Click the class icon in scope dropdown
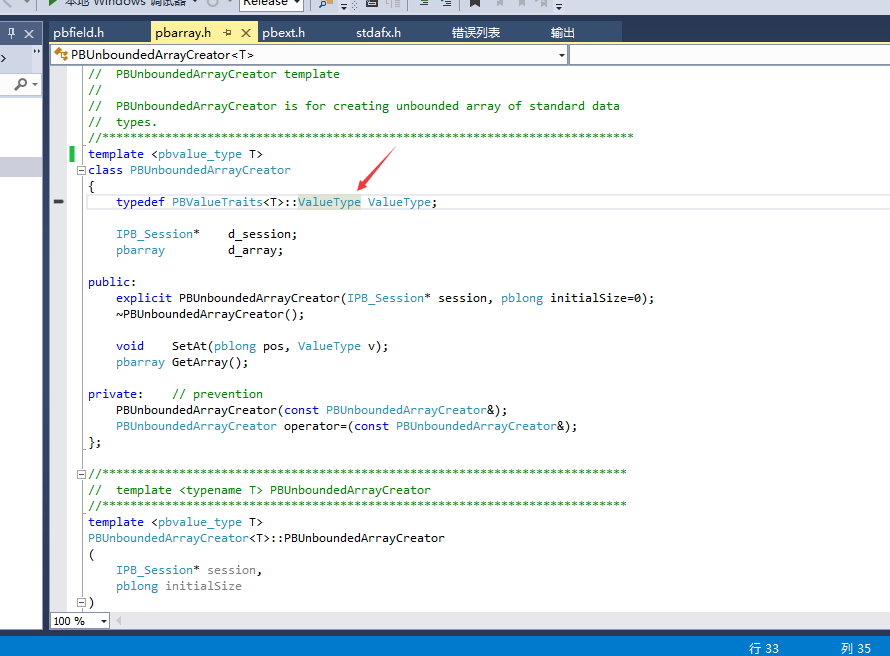 click(x=61, y=54)
